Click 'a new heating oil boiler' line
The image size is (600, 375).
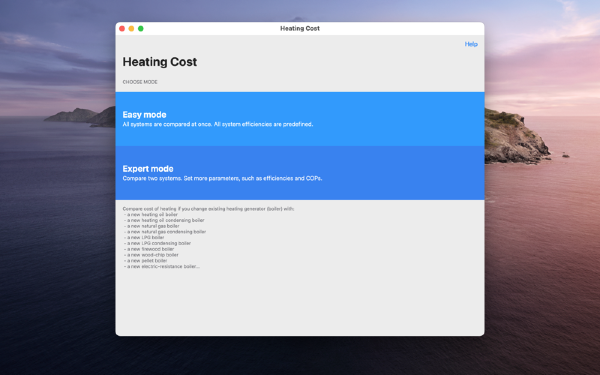(151, 215)
